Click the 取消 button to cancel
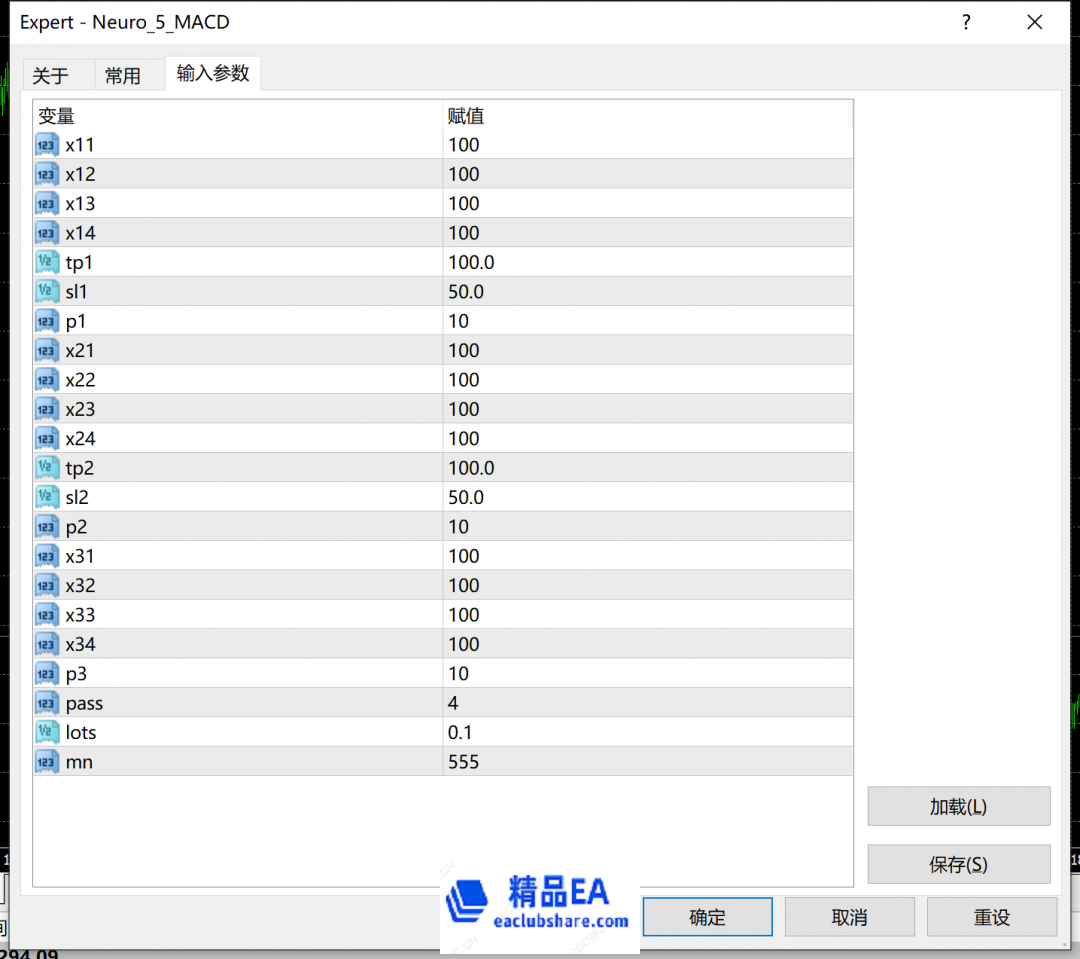 point(849,917)
